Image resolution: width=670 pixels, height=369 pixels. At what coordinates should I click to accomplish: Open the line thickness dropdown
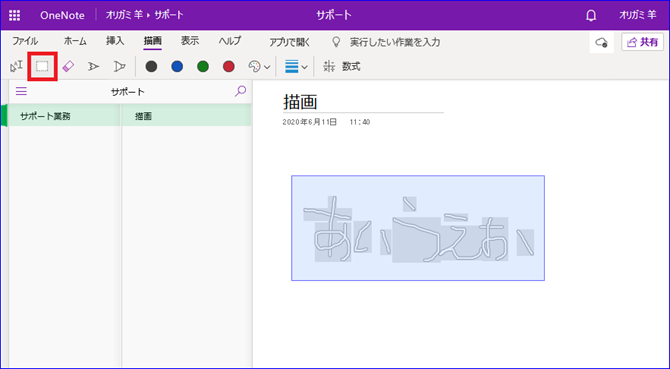[296, 67]
